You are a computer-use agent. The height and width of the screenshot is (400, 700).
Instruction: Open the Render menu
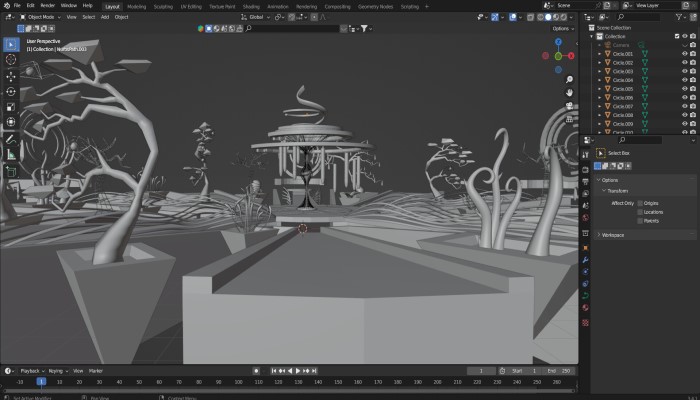click(47, 5)
